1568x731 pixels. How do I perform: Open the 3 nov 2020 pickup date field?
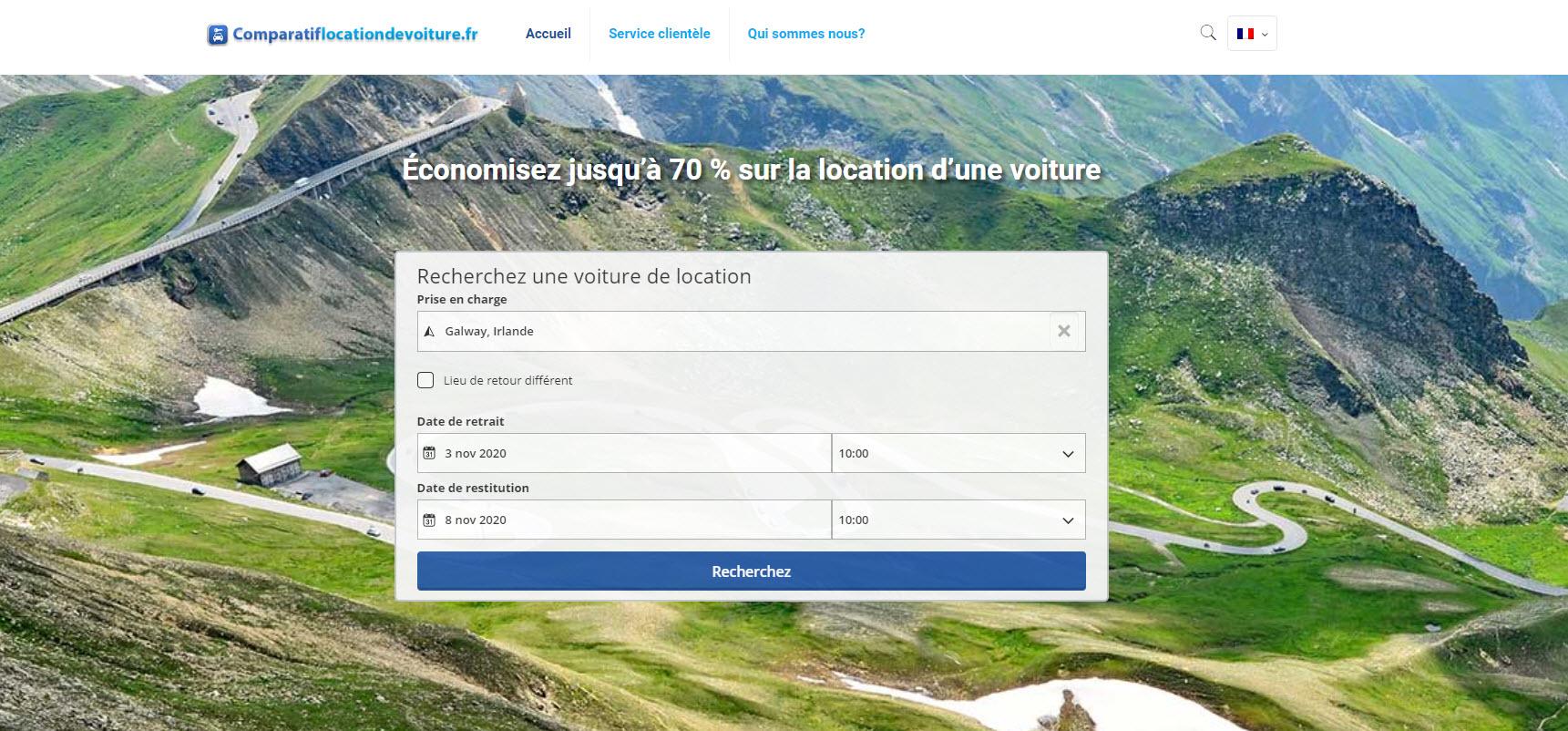click(x=624, y=453)
